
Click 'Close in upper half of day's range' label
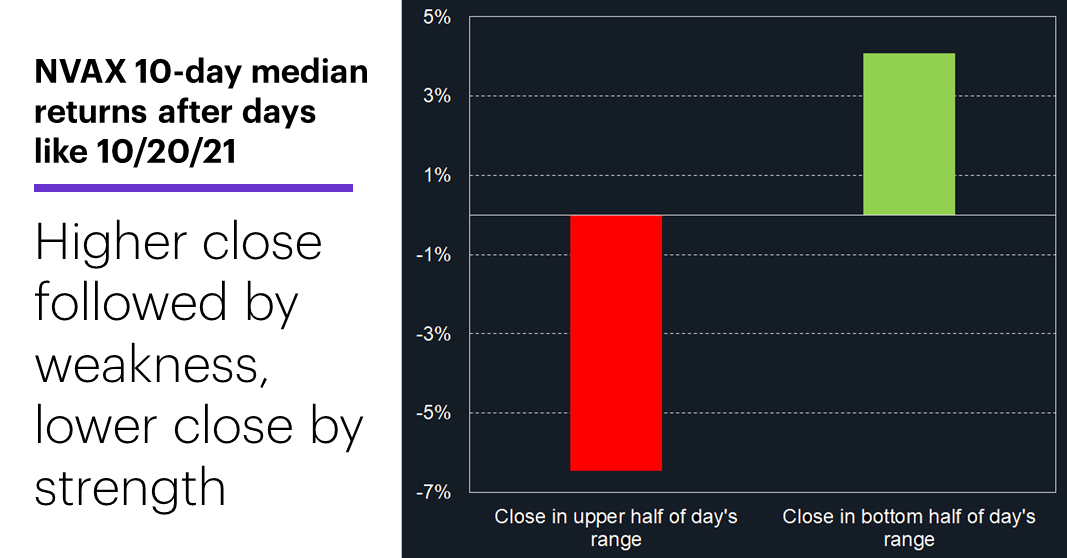[616, 527]
